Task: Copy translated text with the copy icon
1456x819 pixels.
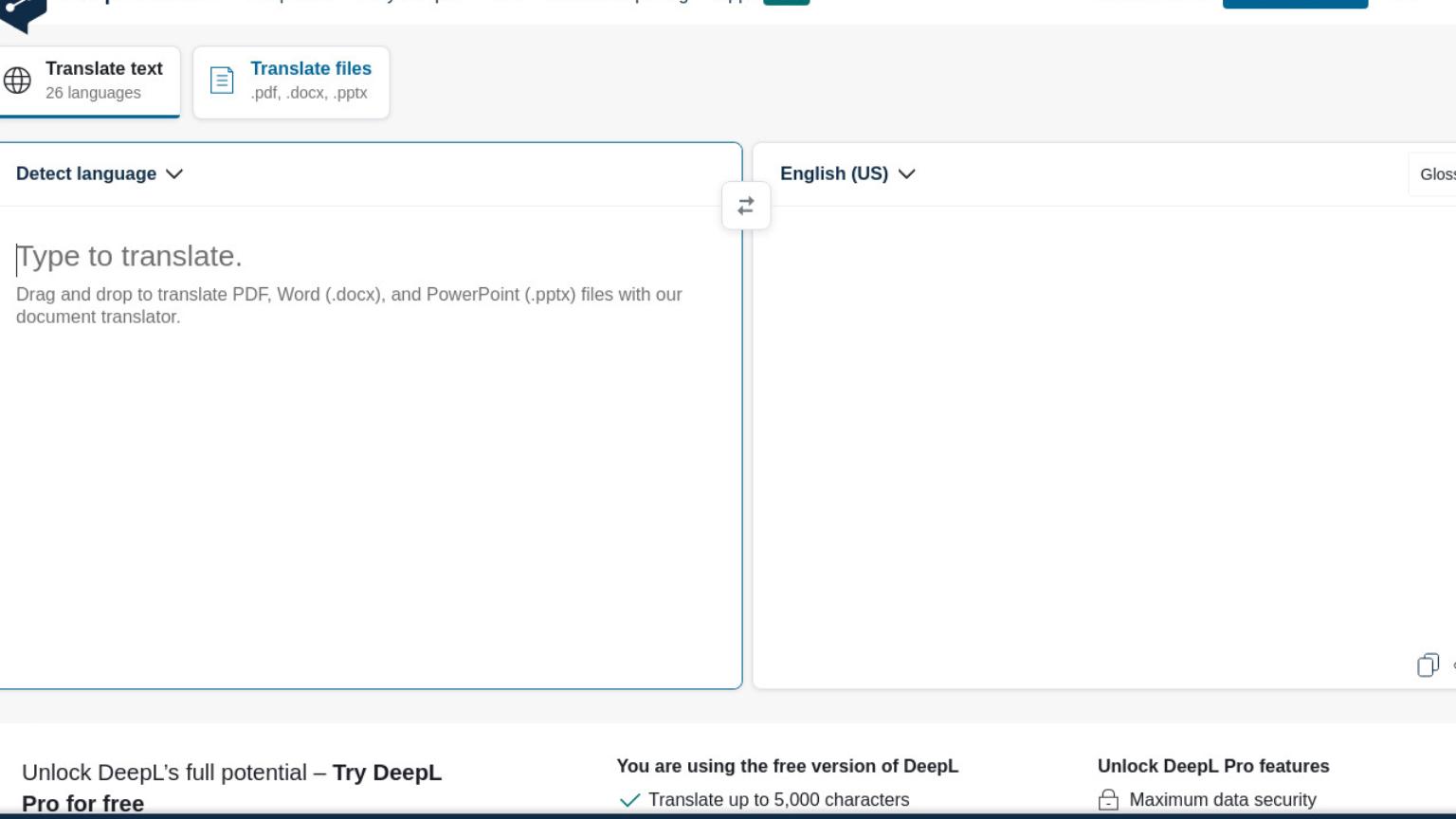Action: 1428,665
